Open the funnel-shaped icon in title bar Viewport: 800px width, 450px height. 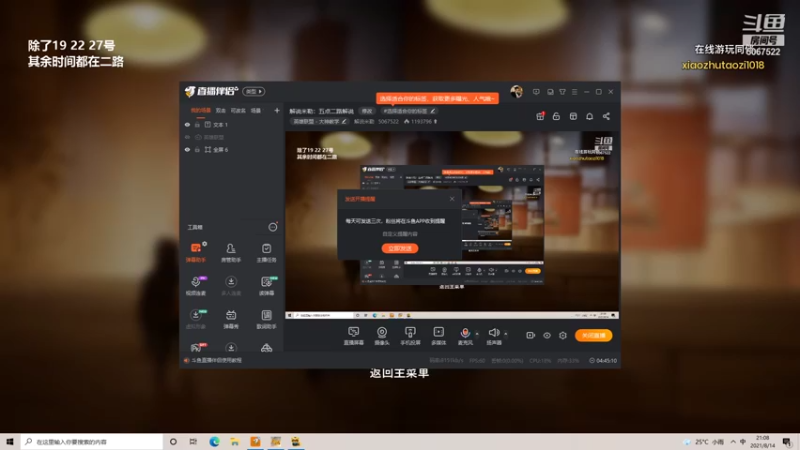click(562, 92)
